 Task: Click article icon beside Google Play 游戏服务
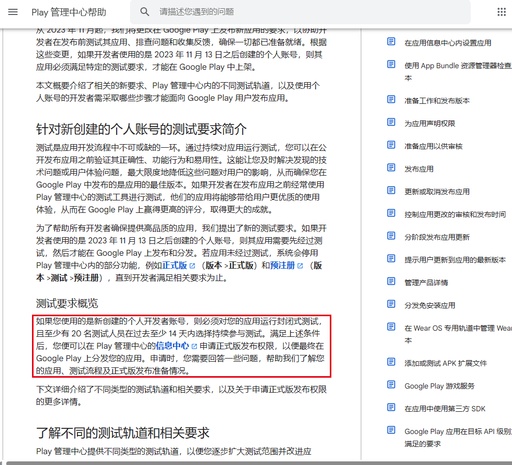pyautogui.click(x=391, y=385)
